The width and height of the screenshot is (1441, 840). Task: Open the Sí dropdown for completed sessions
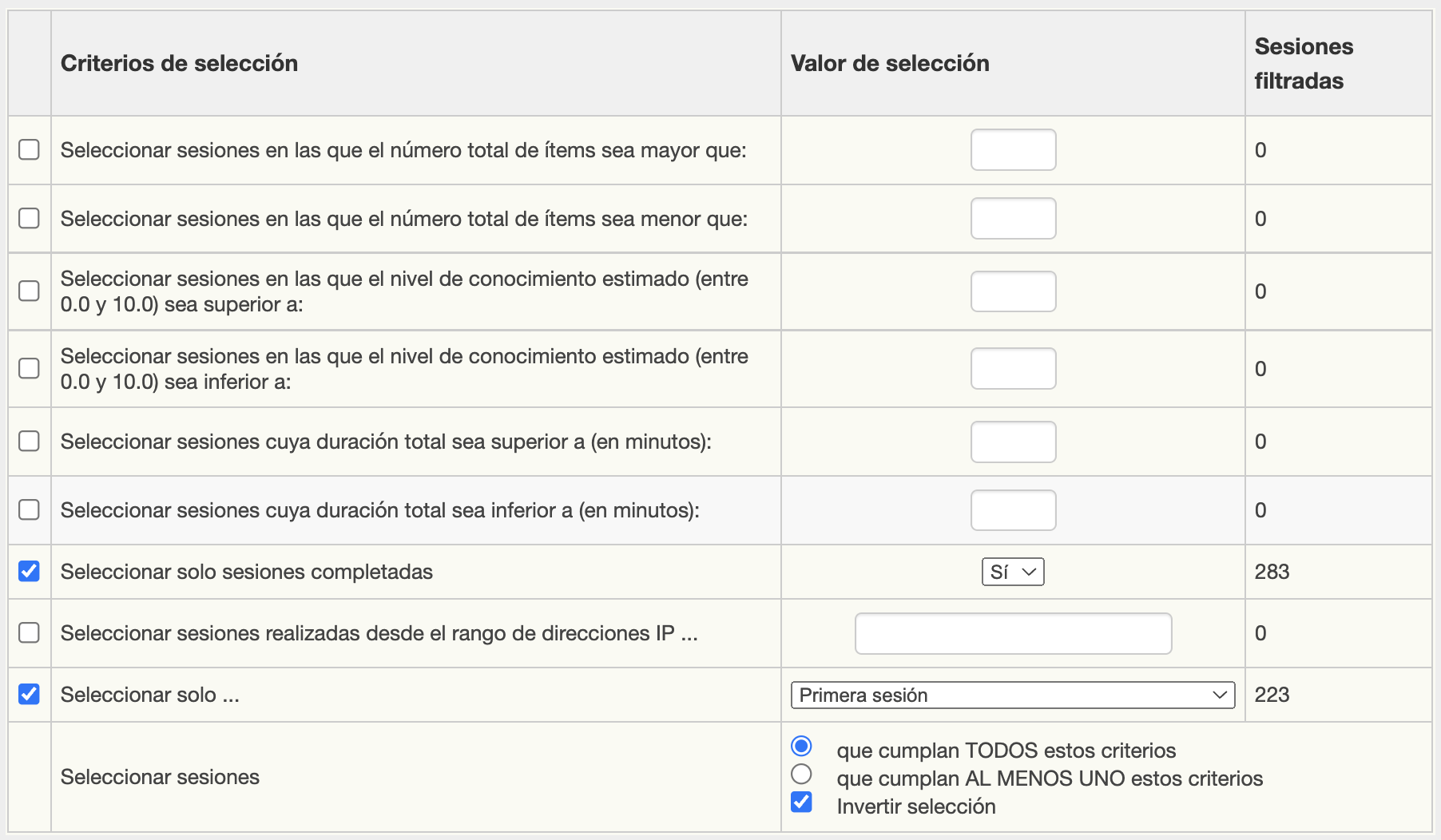pos(1012,572)
